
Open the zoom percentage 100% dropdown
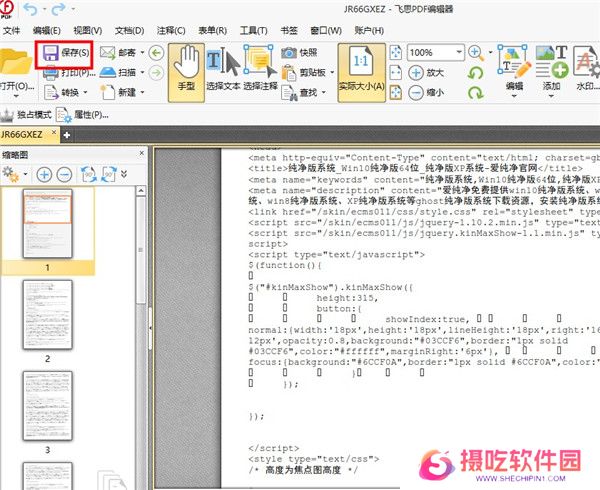click(x=458, y=52)
